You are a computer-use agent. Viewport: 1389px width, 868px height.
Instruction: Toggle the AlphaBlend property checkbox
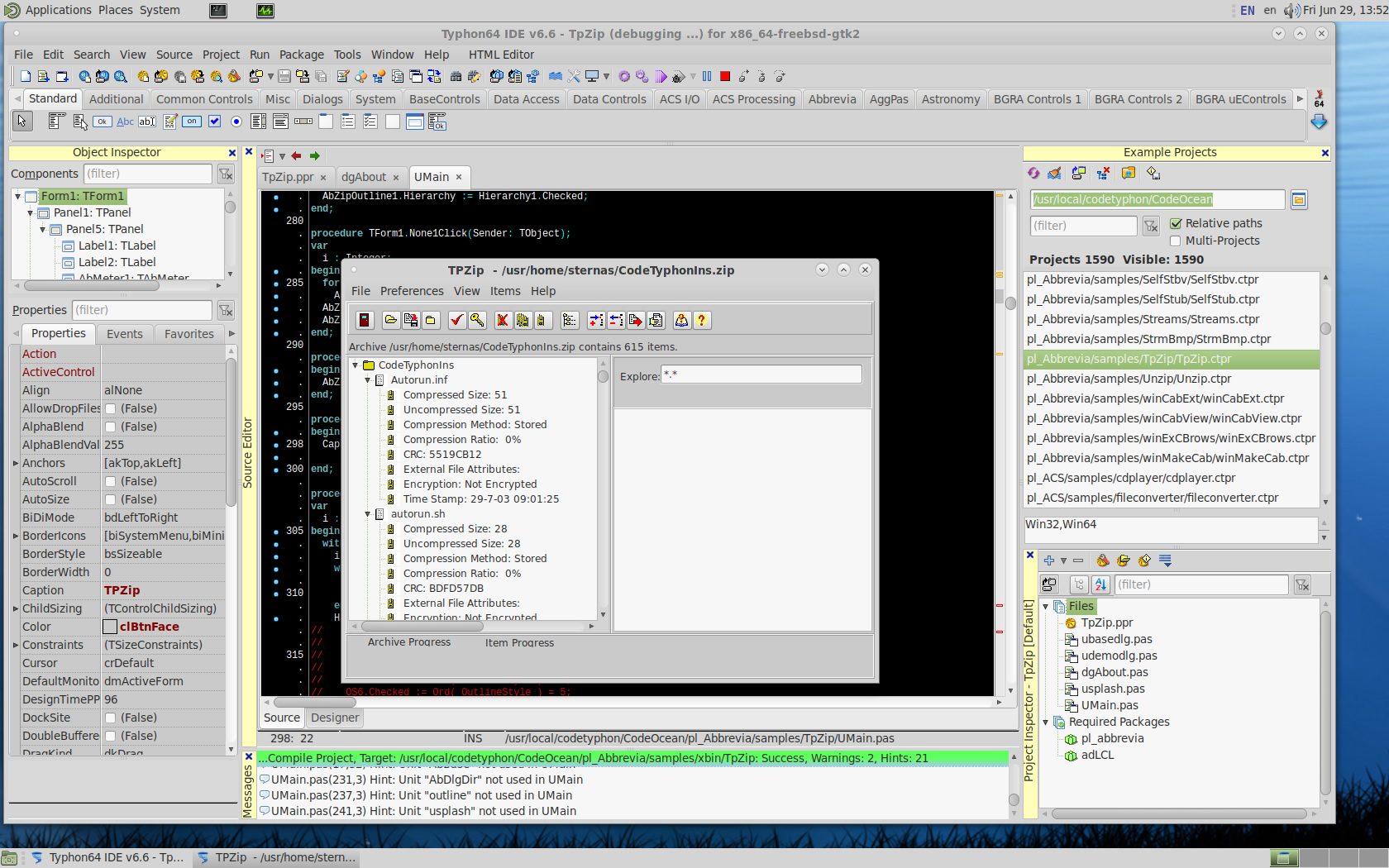[110, 427]
